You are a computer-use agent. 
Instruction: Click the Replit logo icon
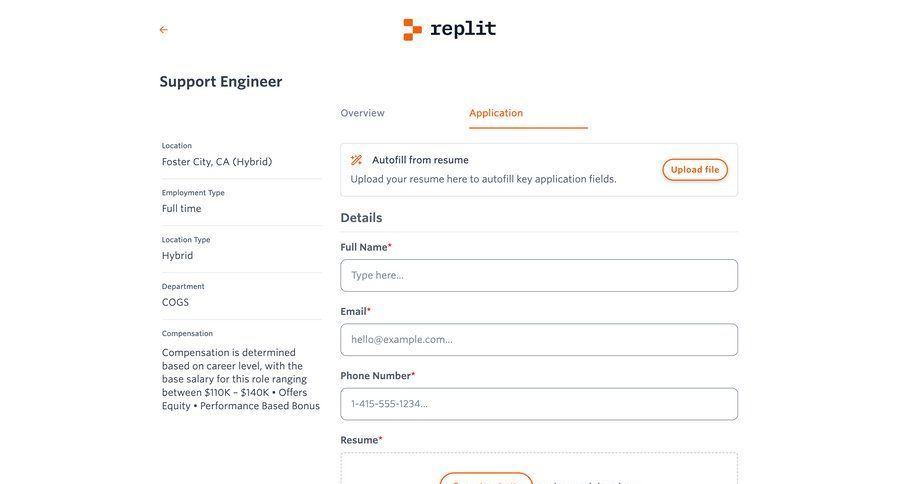point(412,29)
